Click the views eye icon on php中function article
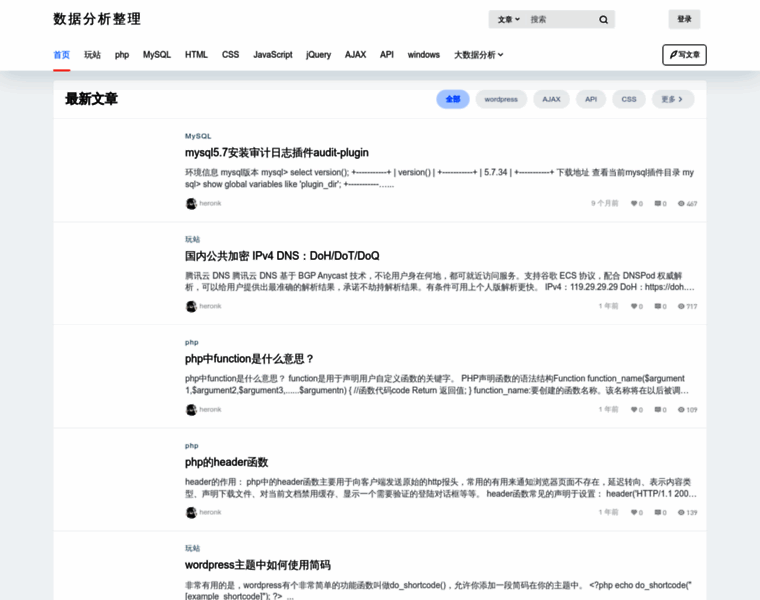The width and height of the screenshot is (760, 600). [681, 410]
